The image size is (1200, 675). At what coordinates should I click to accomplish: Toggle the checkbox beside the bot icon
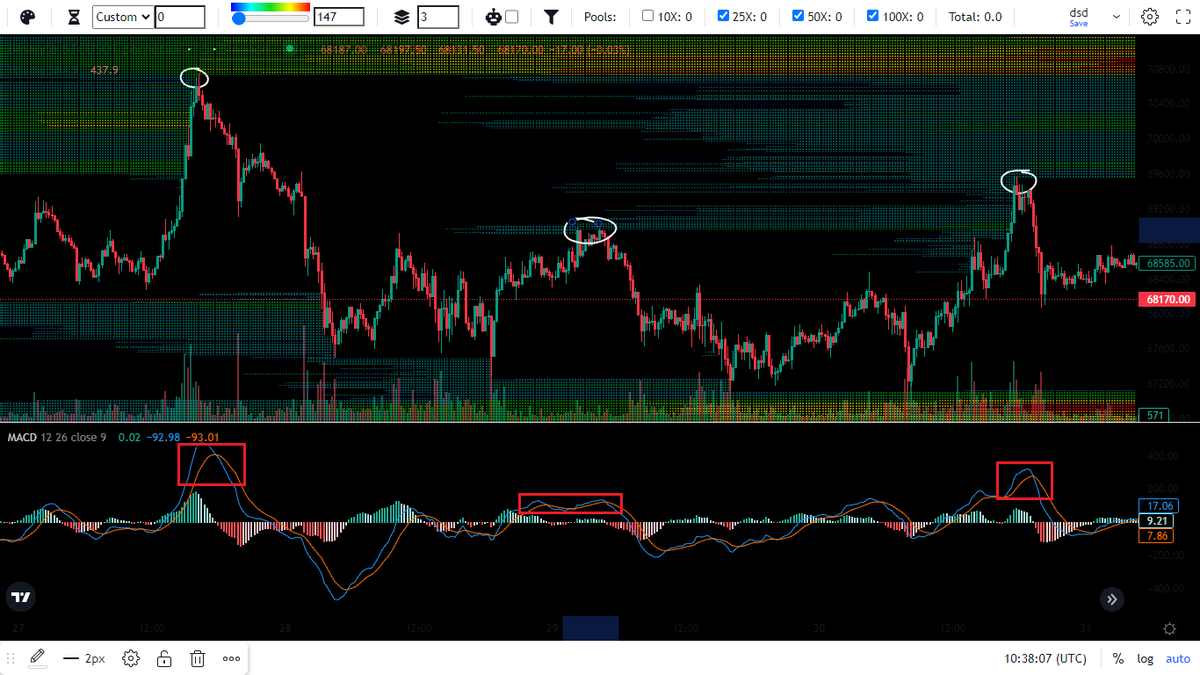coord(513,17)
